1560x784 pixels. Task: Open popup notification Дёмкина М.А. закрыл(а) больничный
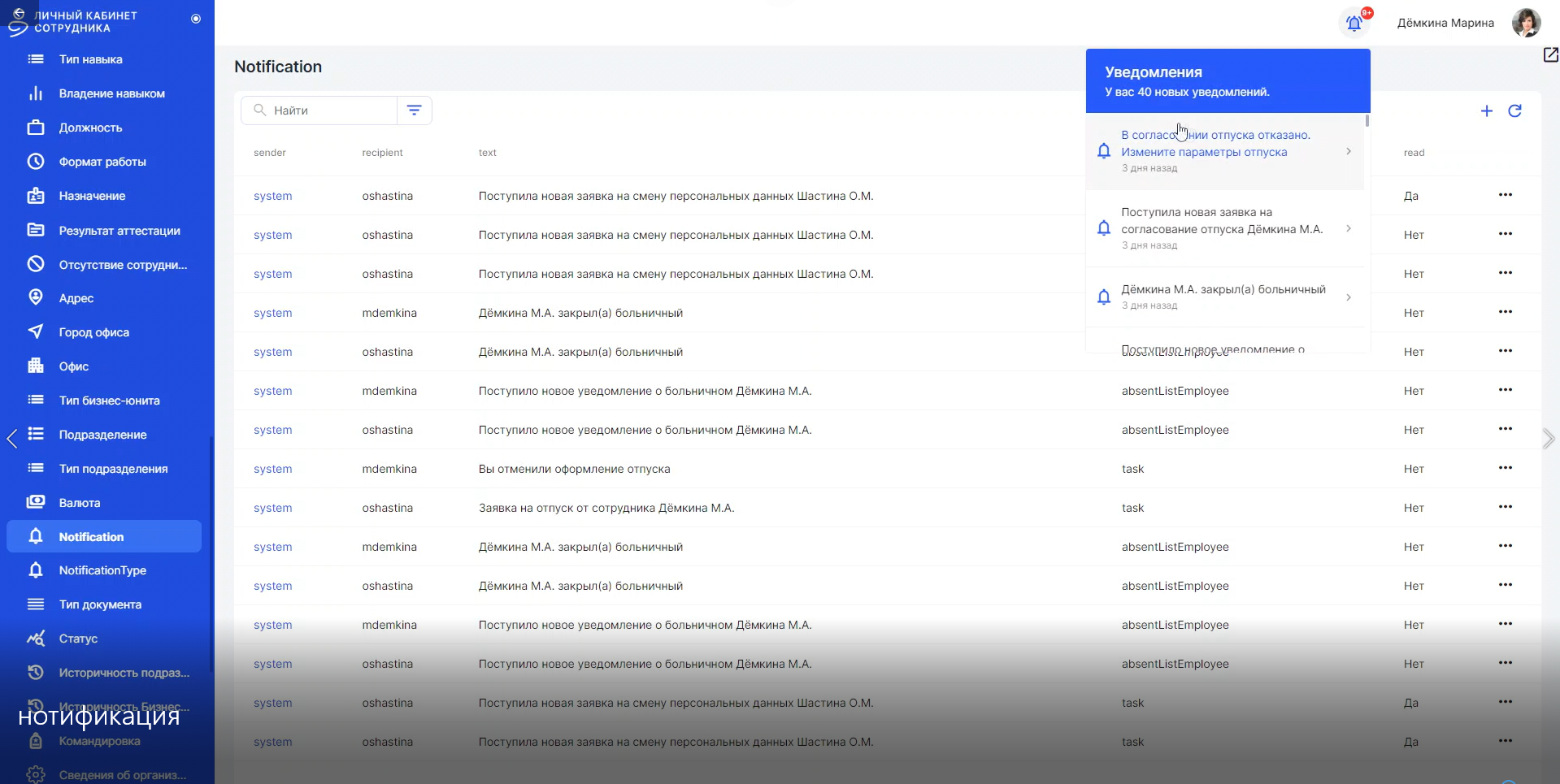(x=1225, y=297)
